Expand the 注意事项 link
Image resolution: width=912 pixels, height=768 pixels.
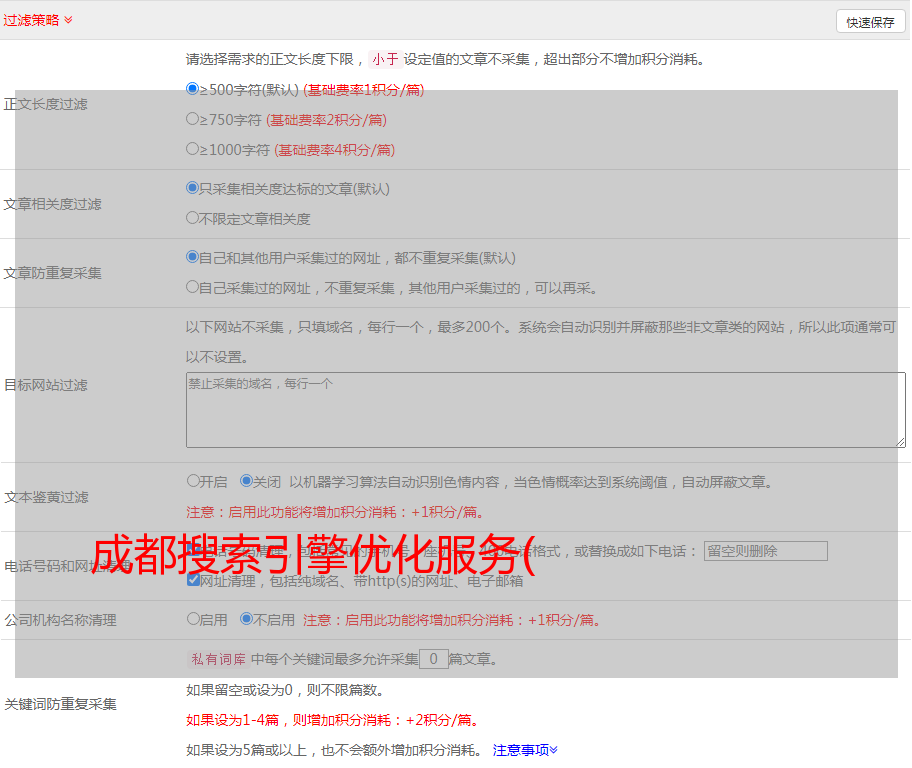tap(525, 750)
